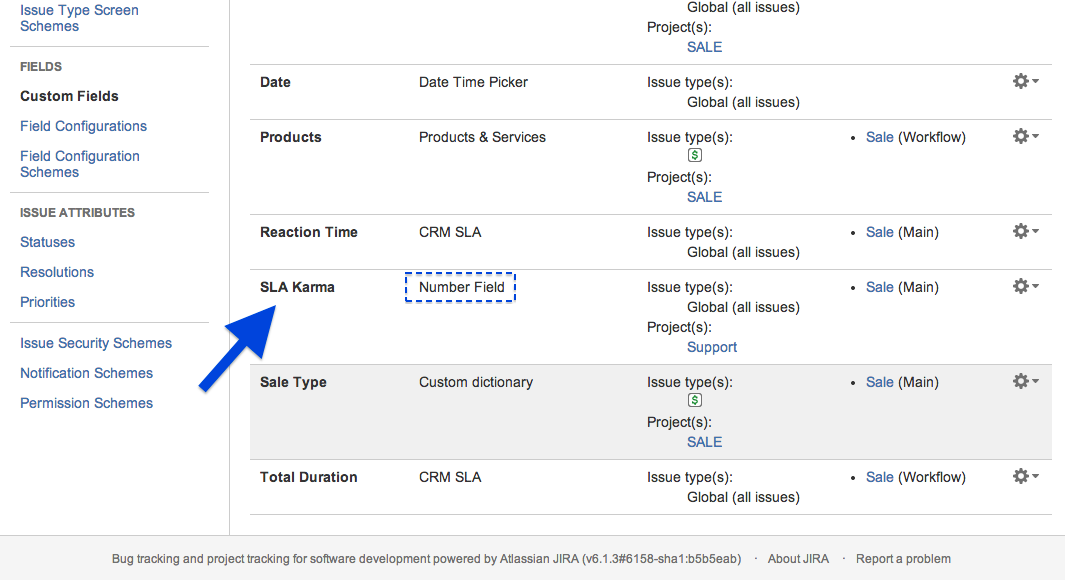Open gear menu for SLA Karma field
The width and height of the screenshot is (1065, 580).
tap(1025, 286)
